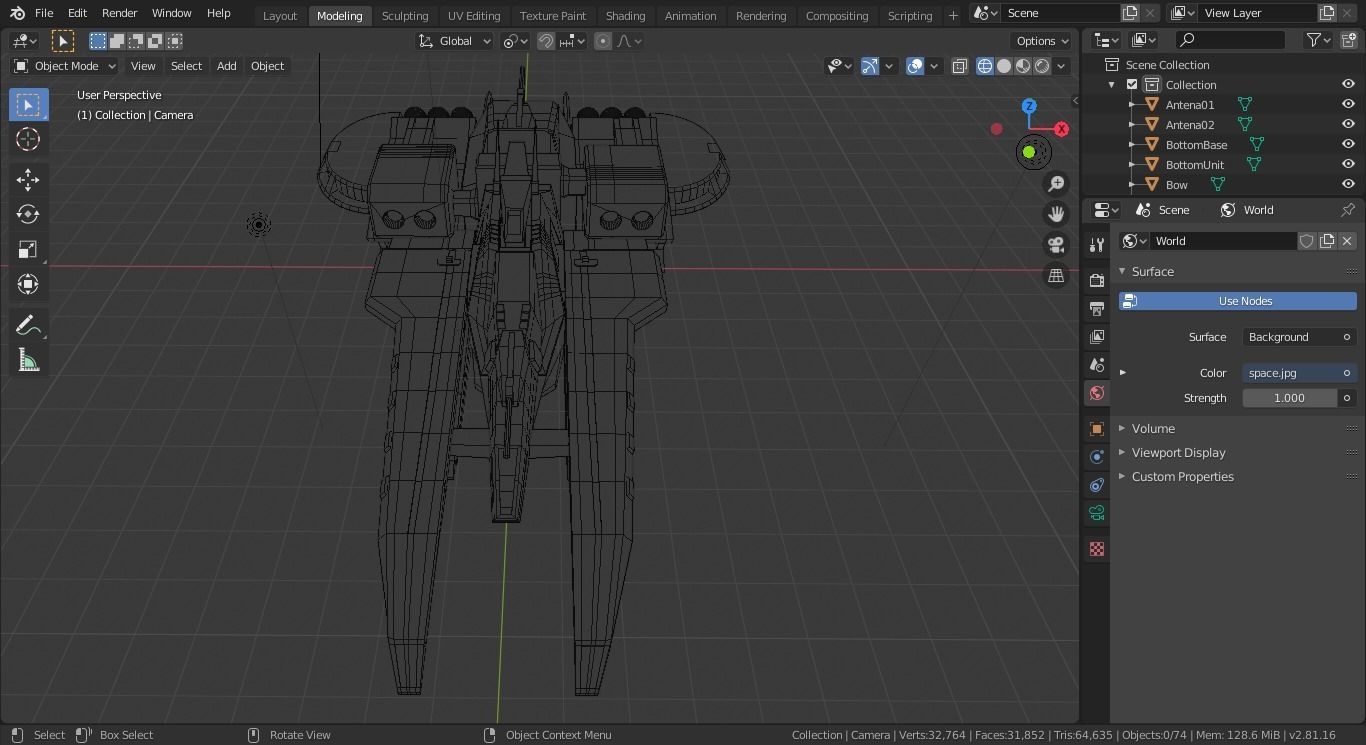
Task: Toggle X-ray mode
Action: pyautogui.click(x=959, y=66)
